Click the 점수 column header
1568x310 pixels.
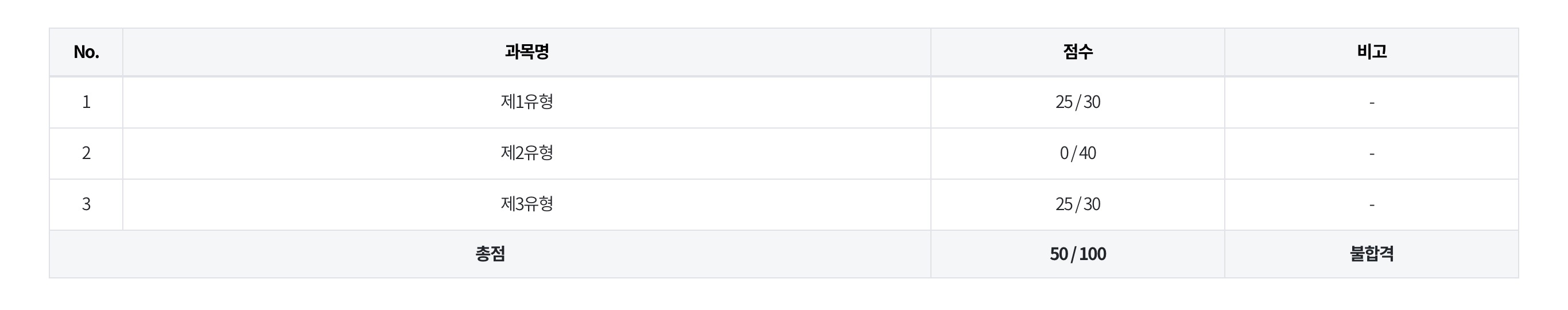[1077, 52]
